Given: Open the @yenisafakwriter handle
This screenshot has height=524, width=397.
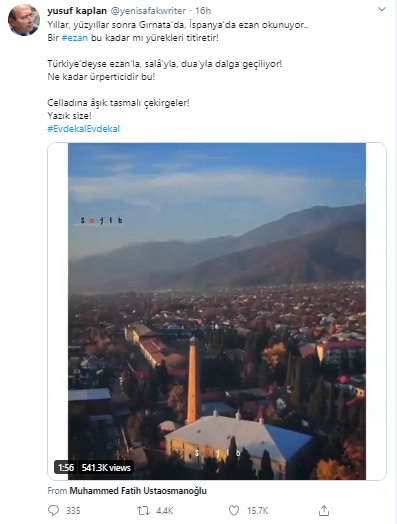Looking at the screenshot, I should tap(148, 11).
